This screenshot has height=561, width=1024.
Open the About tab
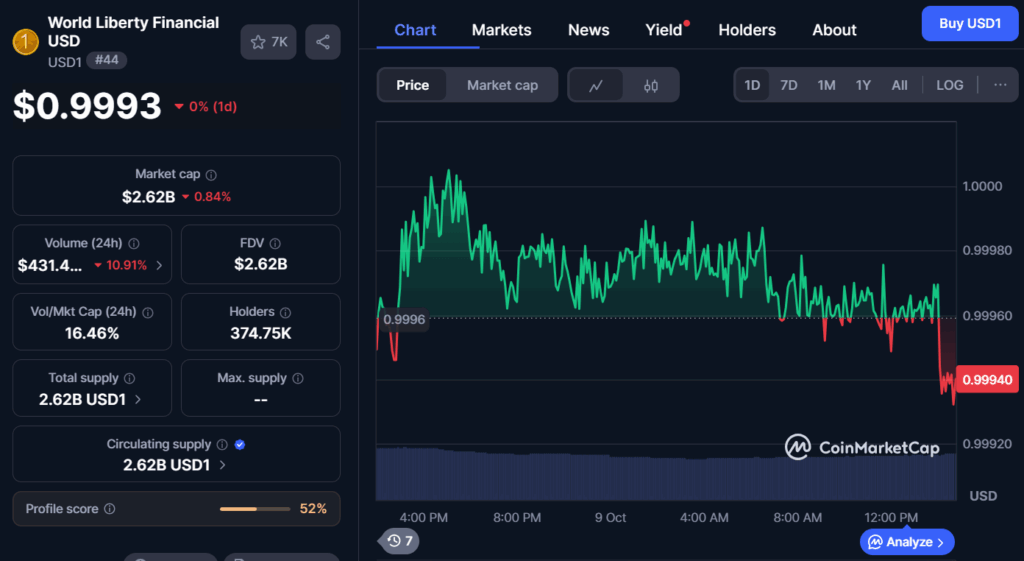(834, 30)
